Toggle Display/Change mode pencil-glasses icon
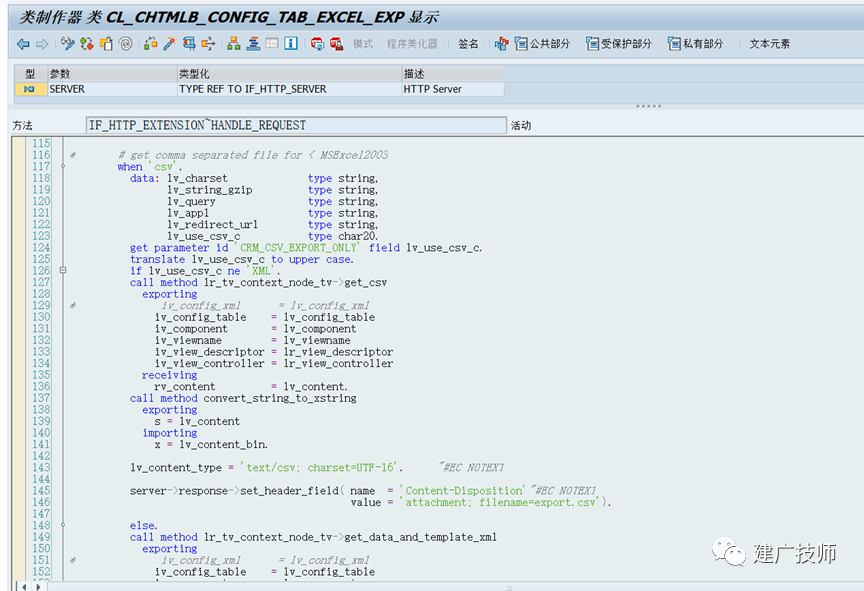This screenshot has width=864, height=591. (x=67, y=44)
